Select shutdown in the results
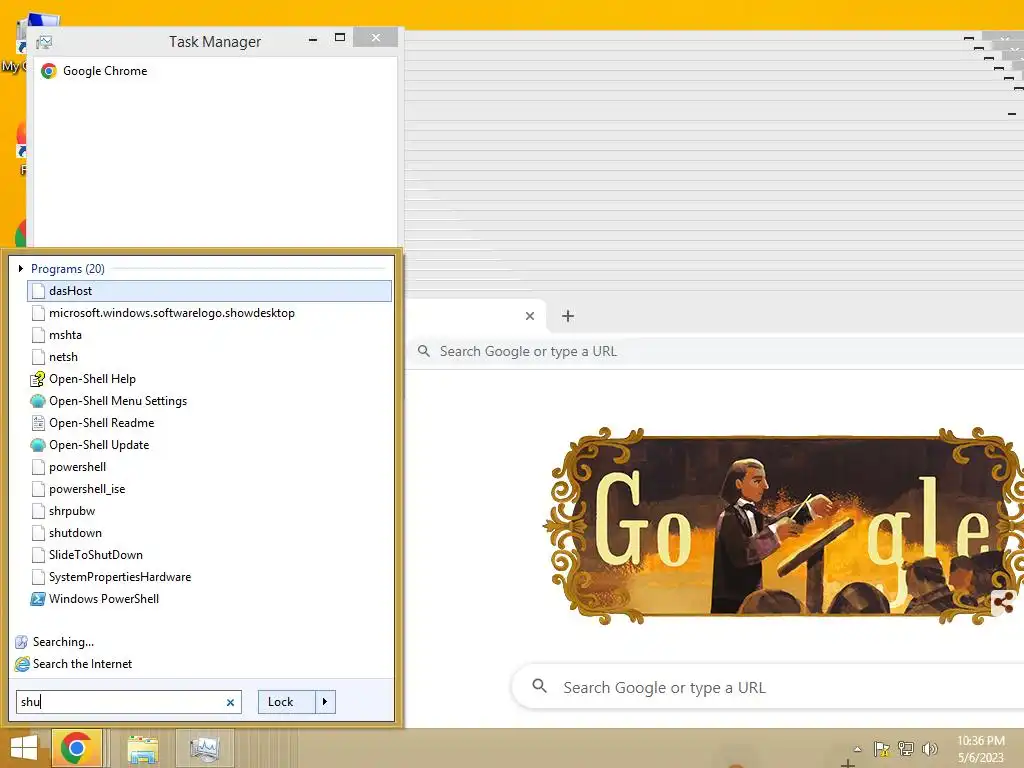This screenshot has width=1024, height=768. coord(210,533)
